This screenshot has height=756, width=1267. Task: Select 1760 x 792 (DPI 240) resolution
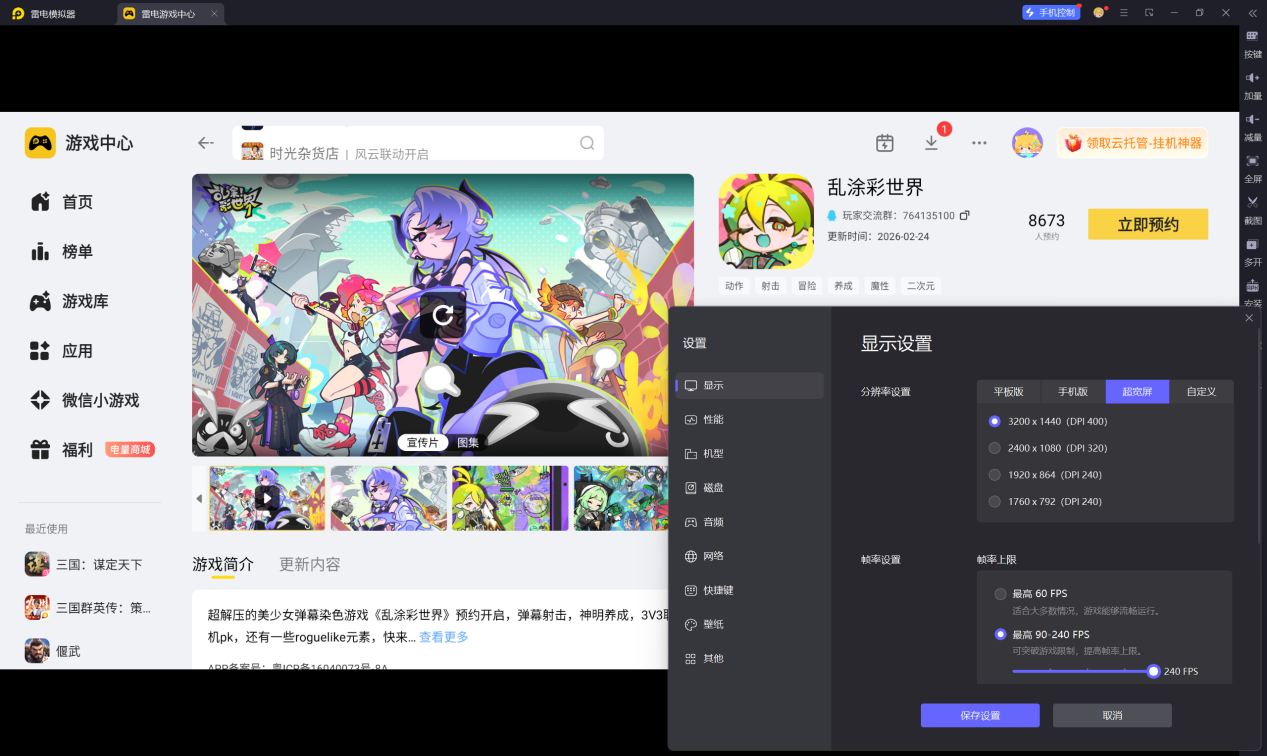994,502
